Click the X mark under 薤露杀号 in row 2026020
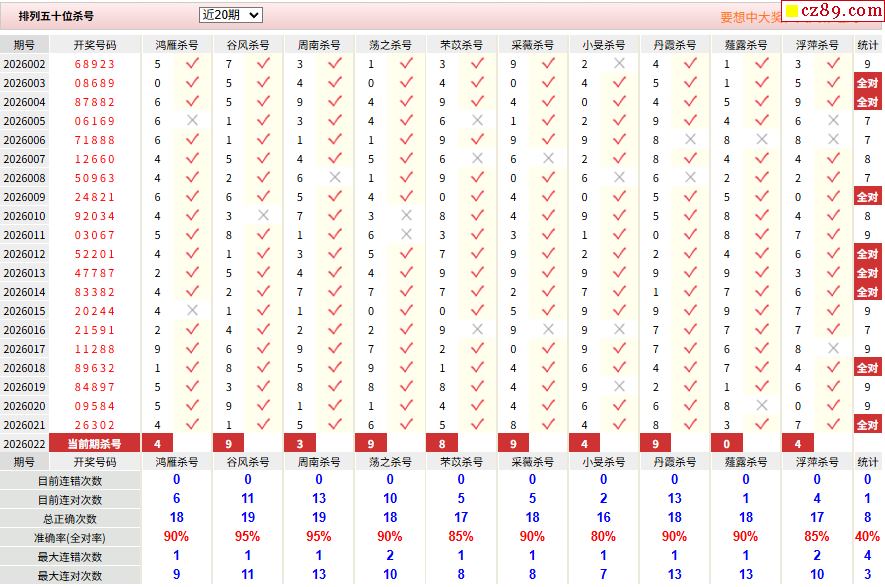This screenshot has width=885, height=587. (762, 405)
